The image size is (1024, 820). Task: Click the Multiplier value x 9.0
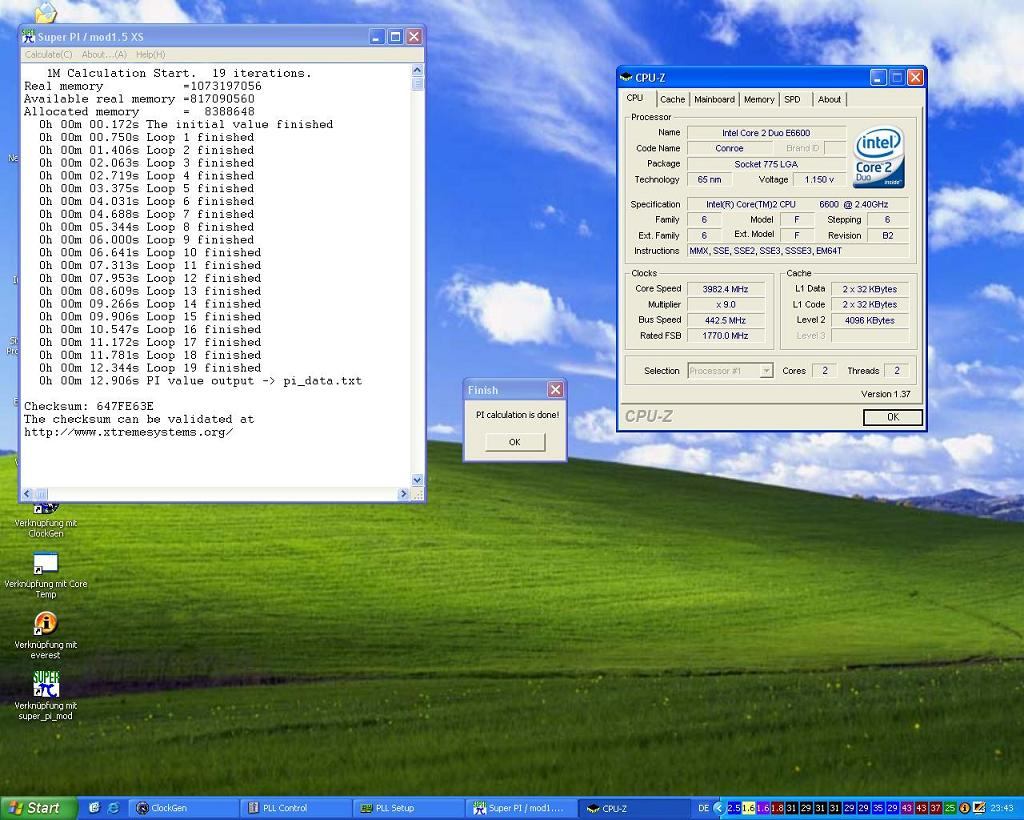(725, 305)
